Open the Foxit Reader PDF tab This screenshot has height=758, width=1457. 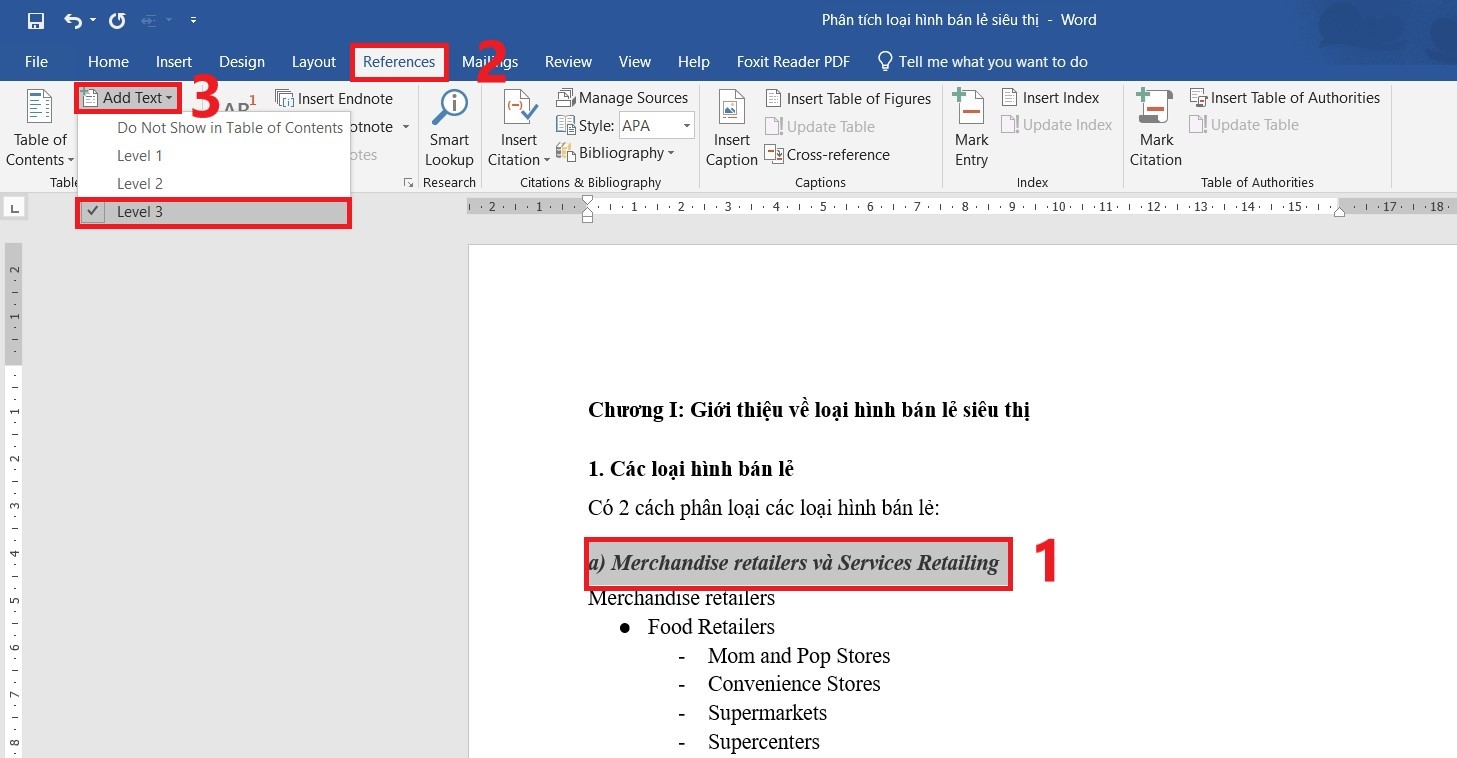(x=793, y=62)
